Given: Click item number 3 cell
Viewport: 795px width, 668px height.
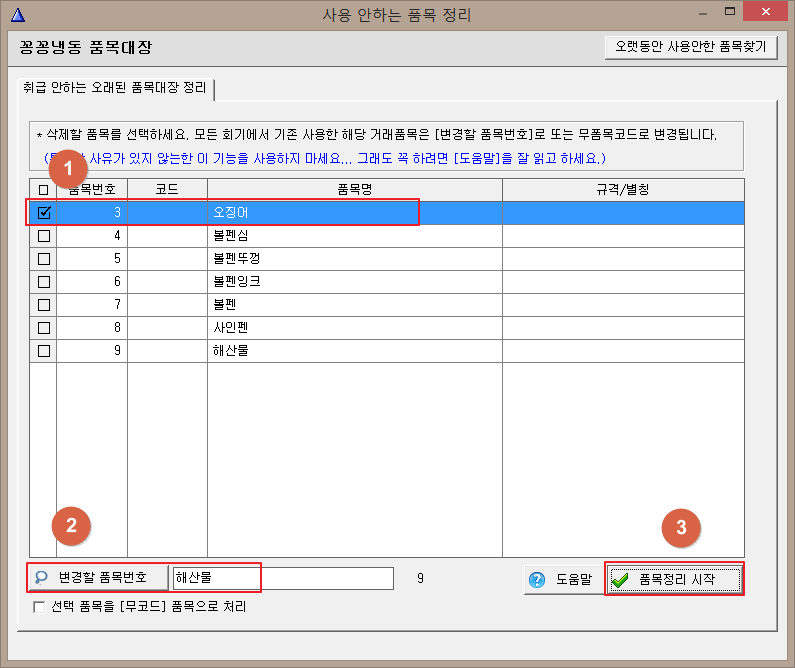Looking at the screenshot, I should [92, 212].
